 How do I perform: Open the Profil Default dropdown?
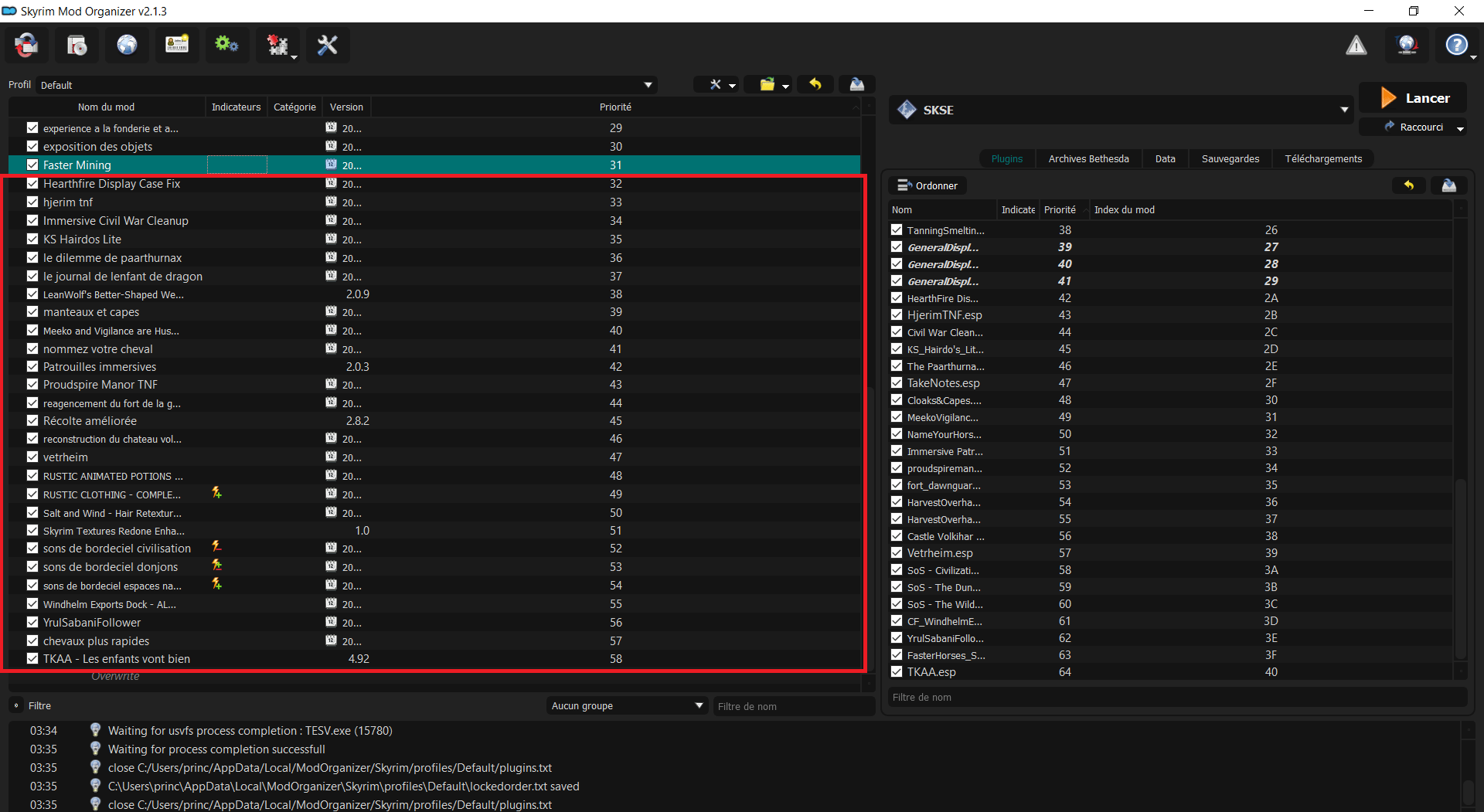click(x=347, y=85)
